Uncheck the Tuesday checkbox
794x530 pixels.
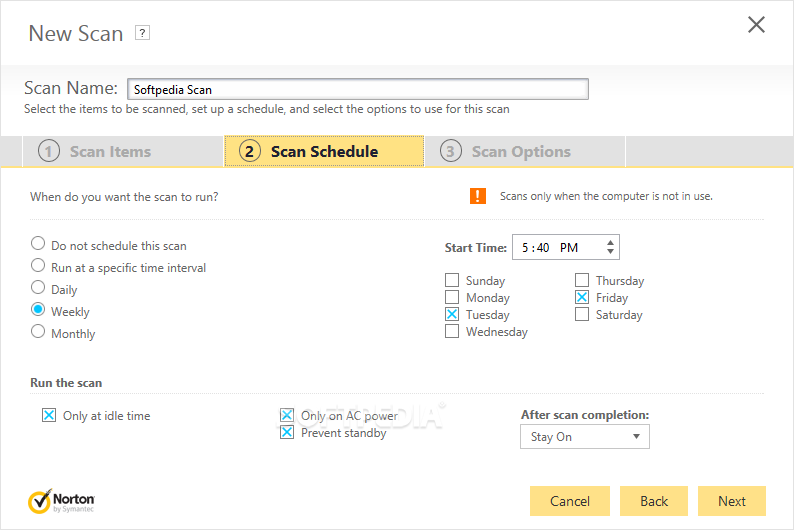(x=452, y=314)
